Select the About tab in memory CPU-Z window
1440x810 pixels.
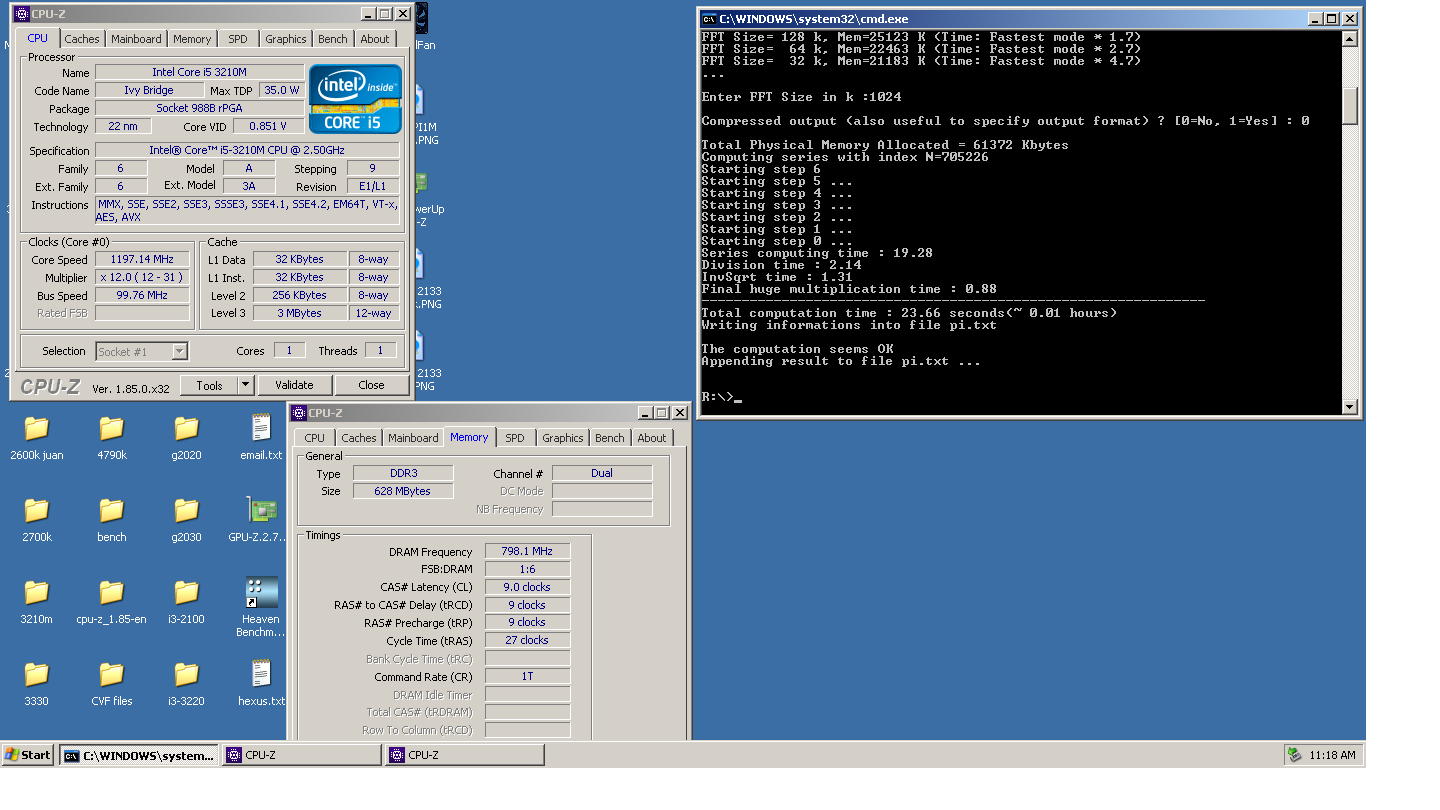click(652, 438)
